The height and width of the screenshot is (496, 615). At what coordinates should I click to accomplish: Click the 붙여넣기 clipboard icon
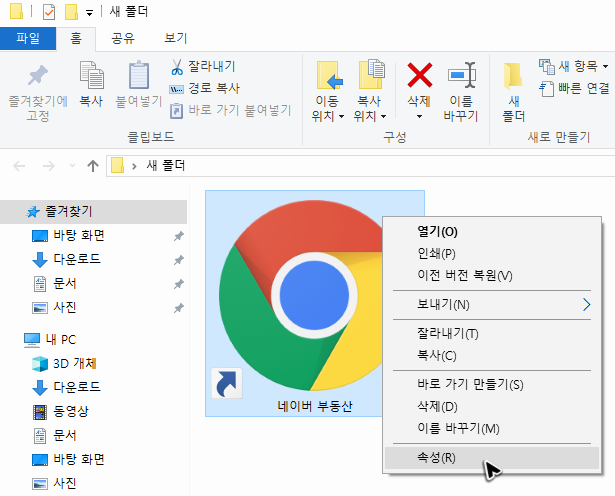coord(139,74)
